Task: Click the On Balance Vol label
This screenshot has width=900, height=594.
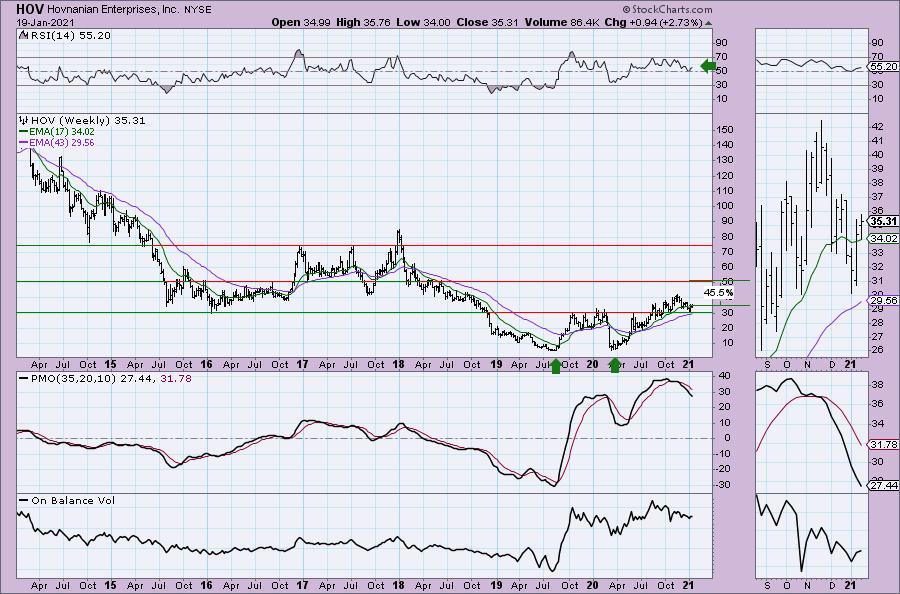Action: tap(73, 500)
